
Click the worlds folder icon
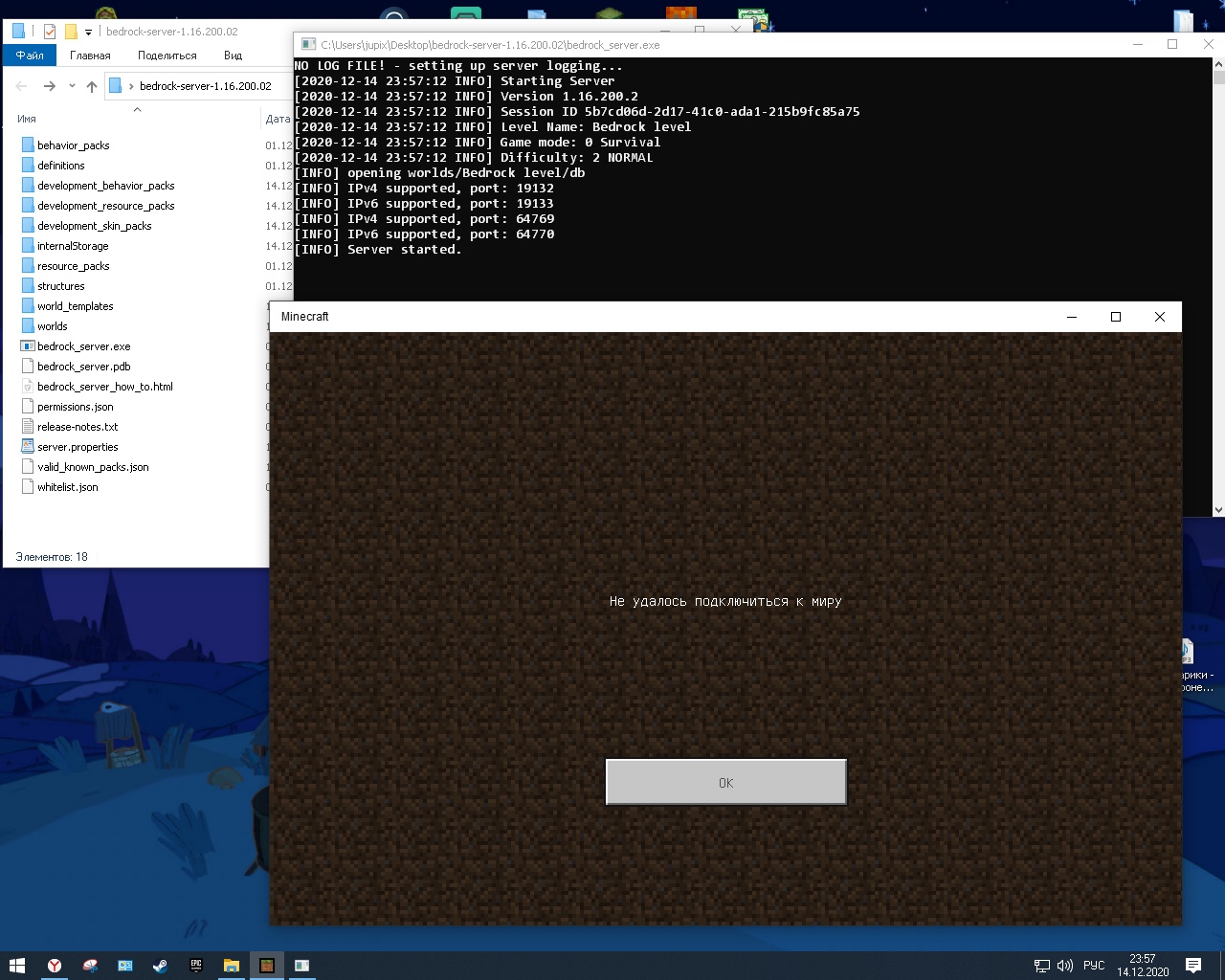(28, 326)
